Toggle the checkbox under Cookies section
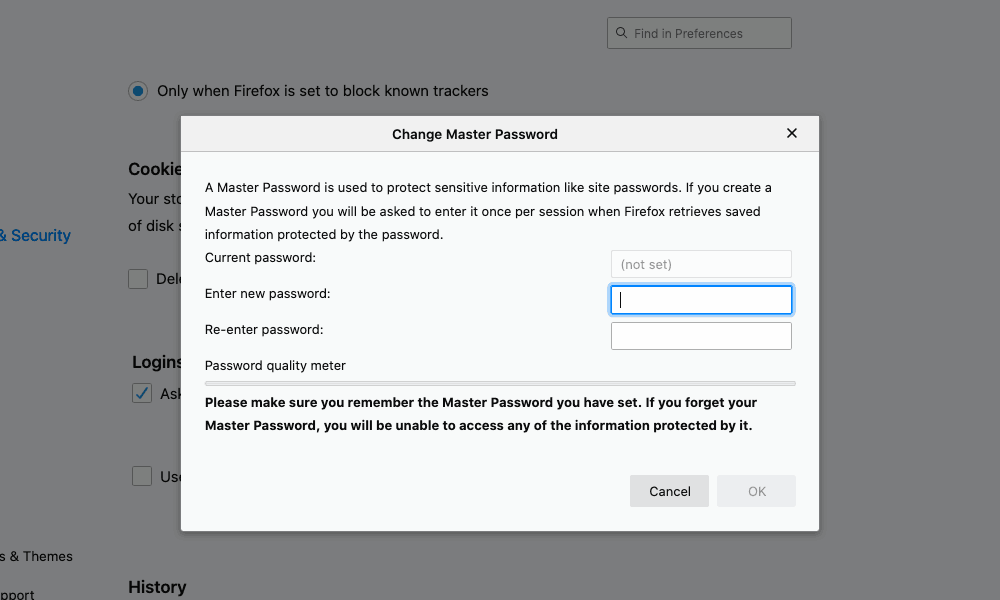The image size is (1000, 600). click(x=138, y=279)
